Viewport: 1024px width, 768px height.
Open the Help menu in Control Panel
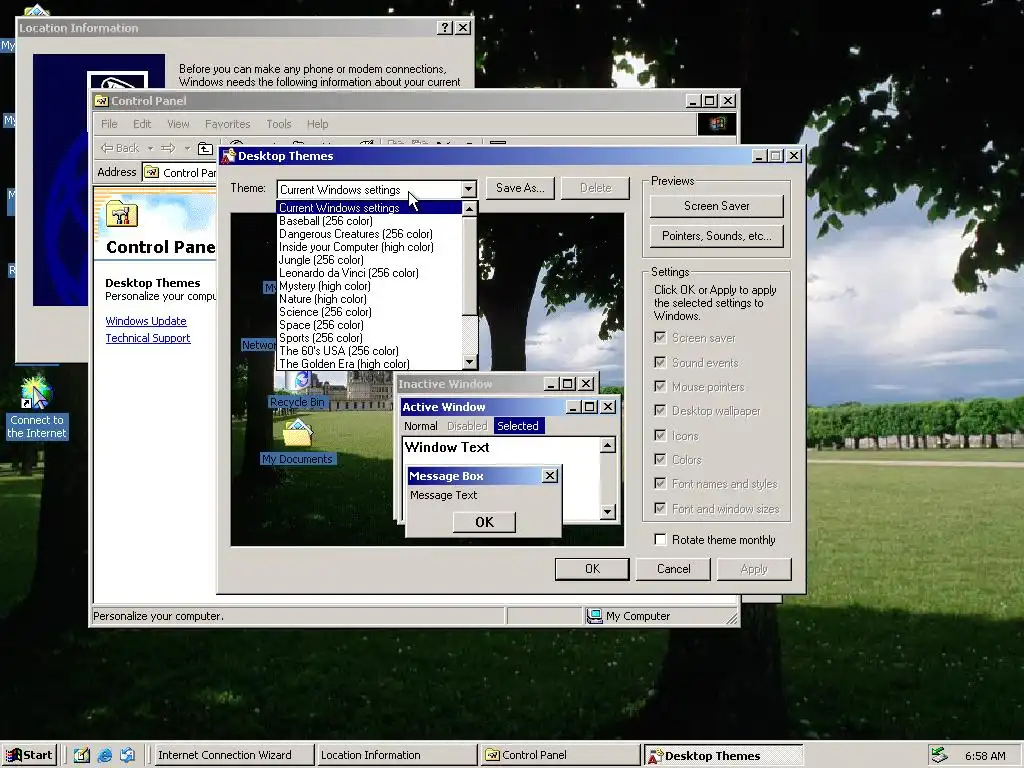(x=317, y=124)
